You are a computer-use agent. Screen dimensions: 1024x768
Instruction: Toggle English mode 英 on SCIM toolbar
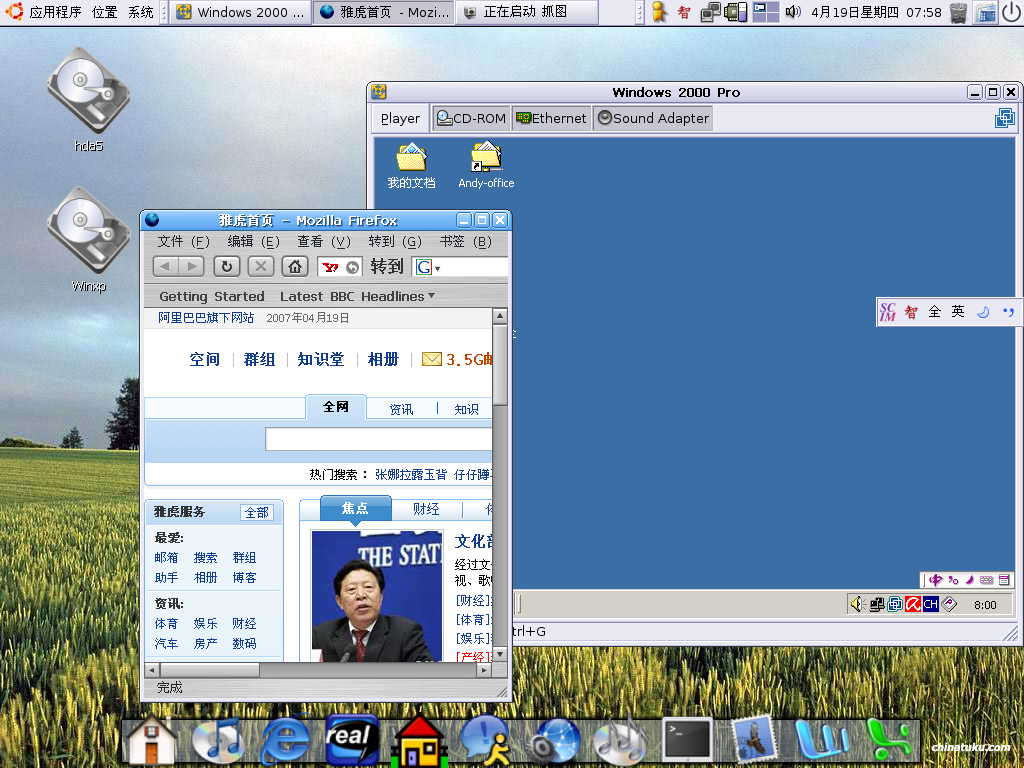958,312
